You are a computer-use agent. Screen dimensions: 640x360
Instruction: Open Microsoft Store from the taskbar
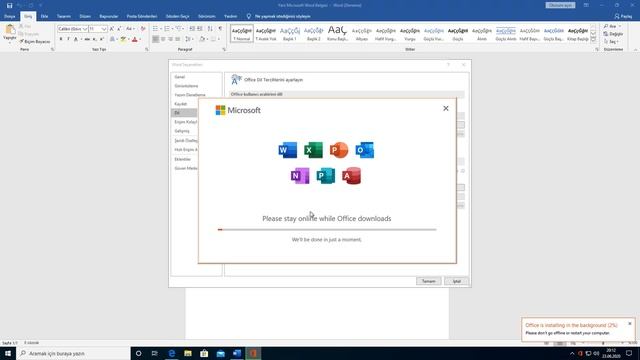204,353
